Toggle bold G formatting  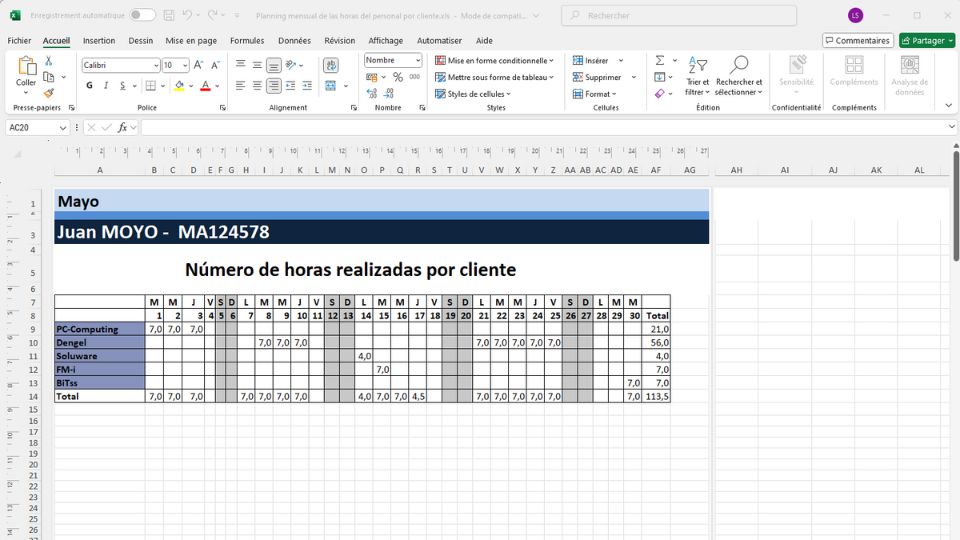(89, 86)
